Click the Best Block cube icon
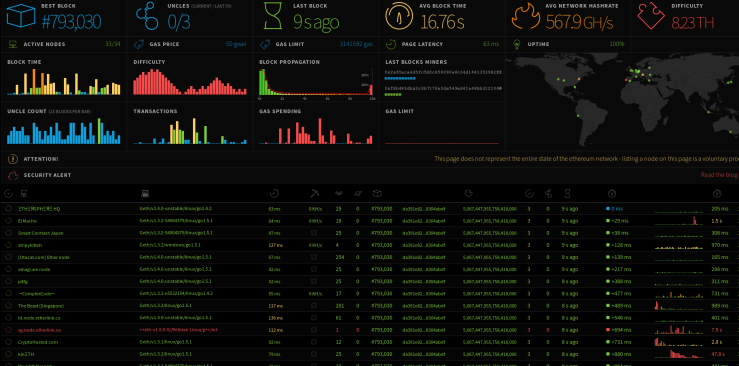The height and width of the screenshot is (366, 739). (x=21, y=17)
